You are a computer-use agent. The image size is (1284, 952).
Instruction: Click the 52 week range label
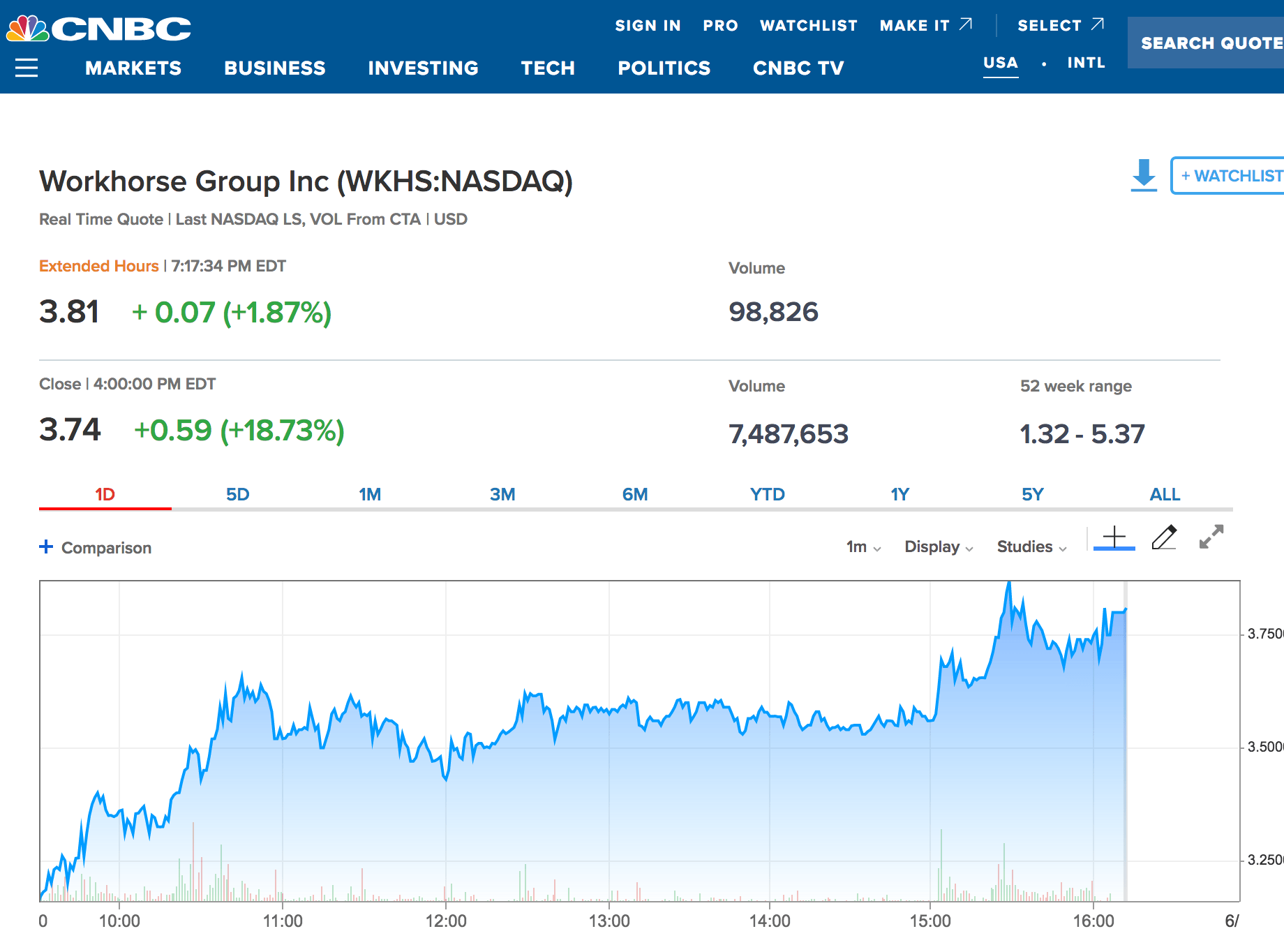point(1076,386)
